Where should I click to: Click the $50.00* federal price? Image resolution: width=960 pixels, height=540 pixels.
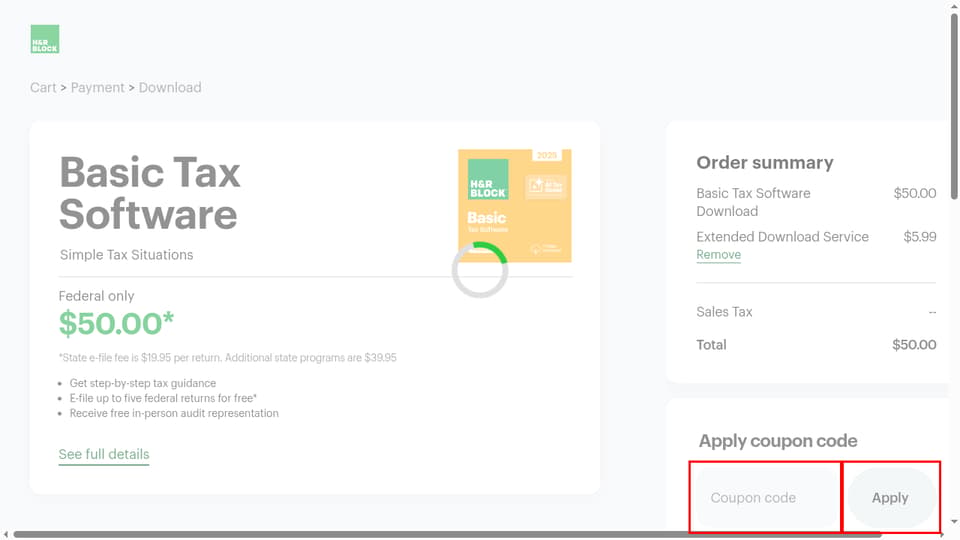116,323
